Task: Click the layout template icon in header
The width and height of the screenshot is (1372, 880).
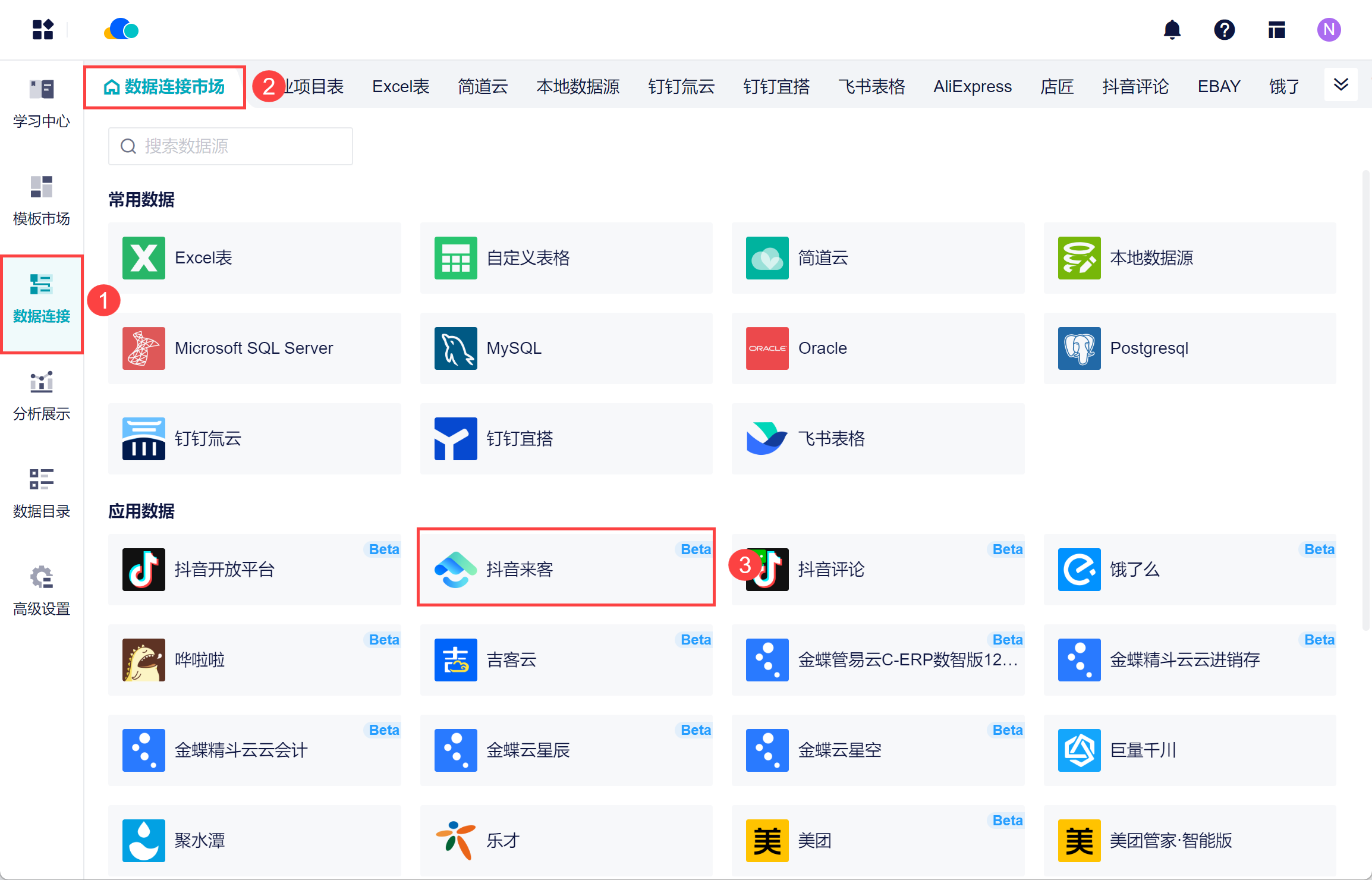Action: (1276, 30)
